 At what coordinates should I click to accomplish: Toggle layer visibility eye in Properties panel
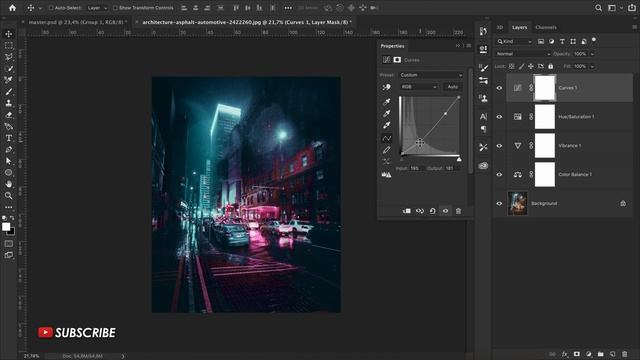[x=445, y=211]
